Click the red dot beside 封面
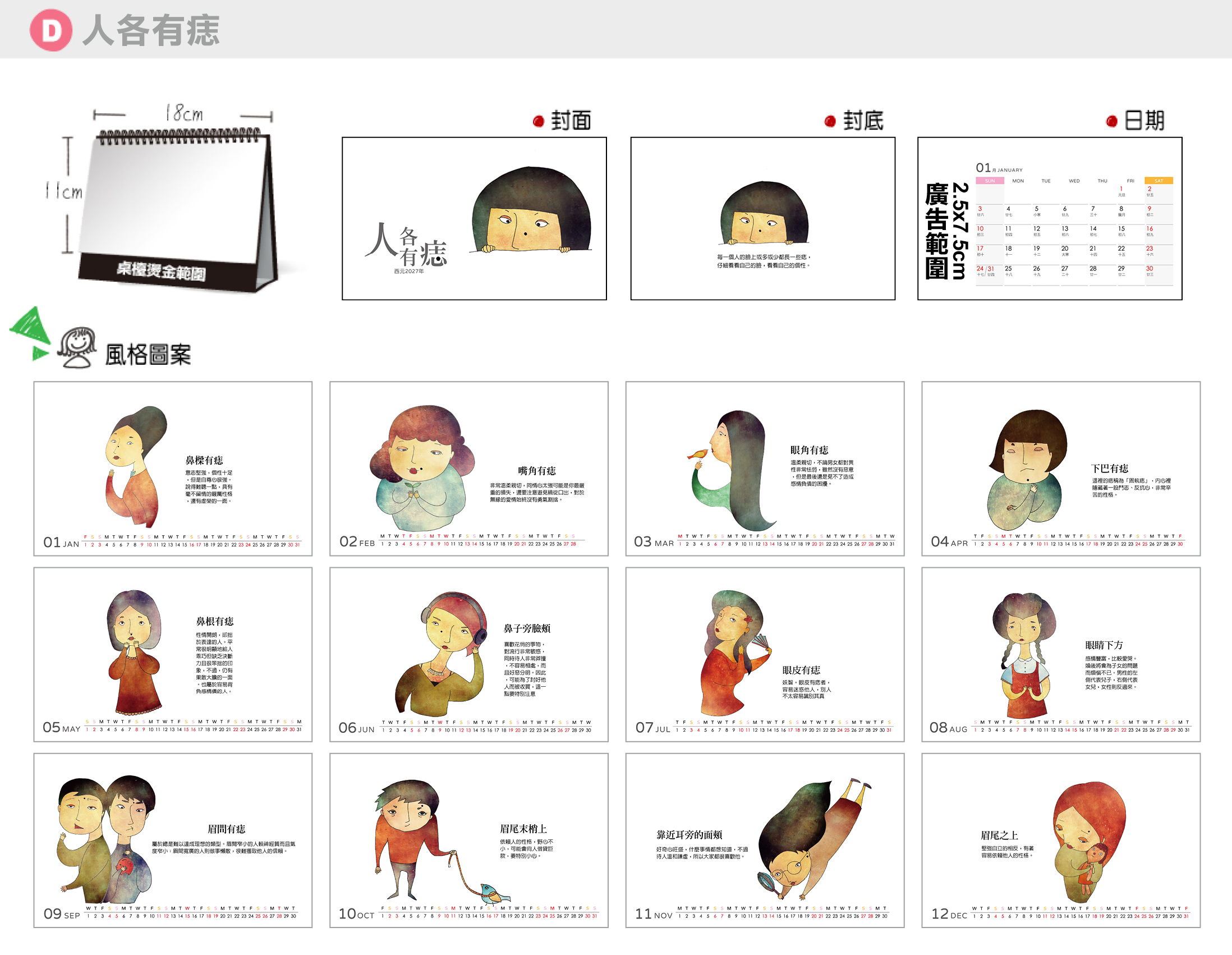Viewport: 1232px width, 955px height. coord(538,121)
